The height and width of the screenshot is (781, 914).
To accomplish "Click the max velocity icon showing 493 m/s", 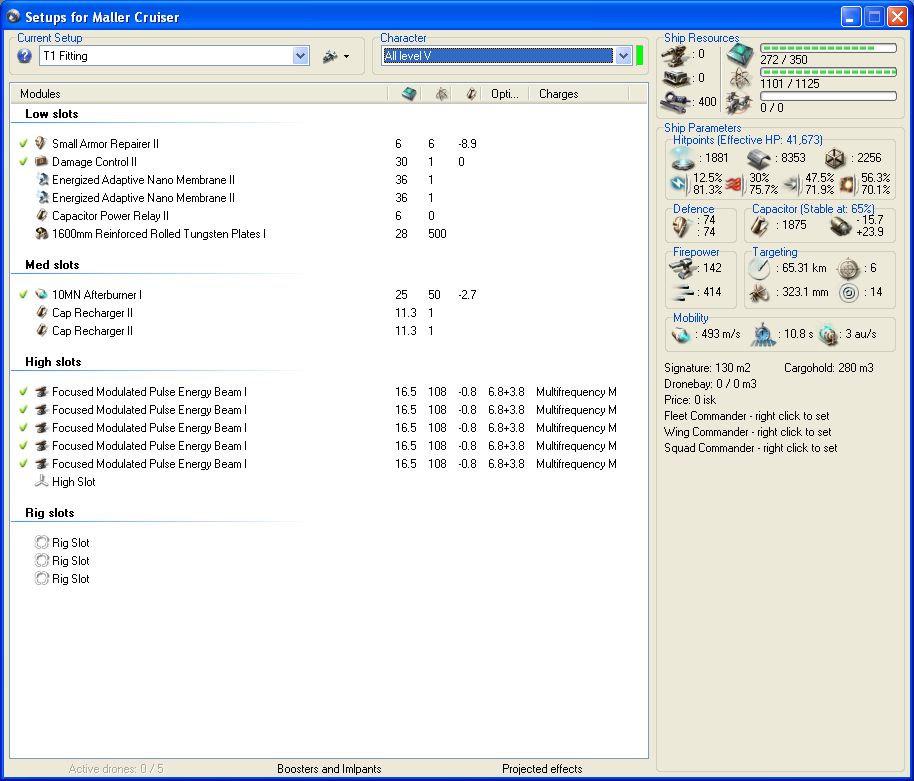I will [x=680, y=335].
